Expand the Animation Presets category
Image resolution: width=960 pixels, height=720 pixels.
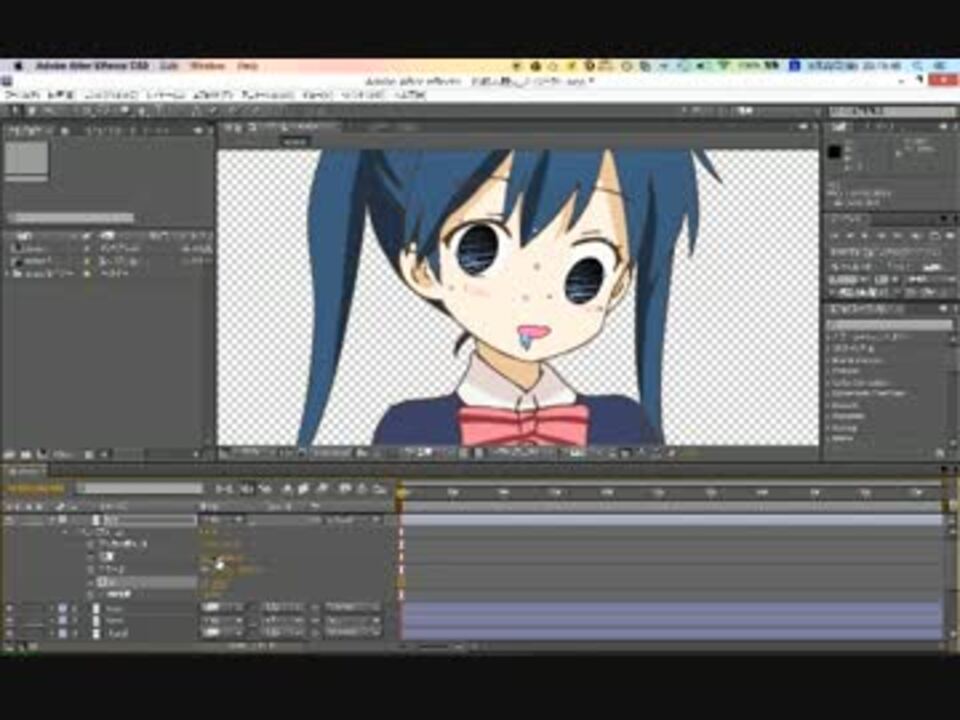pyautogui.click(x=829, y=337)
